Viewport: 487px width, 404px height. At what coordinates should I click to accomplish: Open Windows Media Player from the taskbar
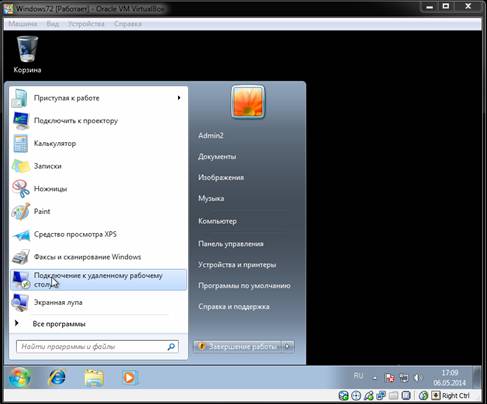coord(129,378)
